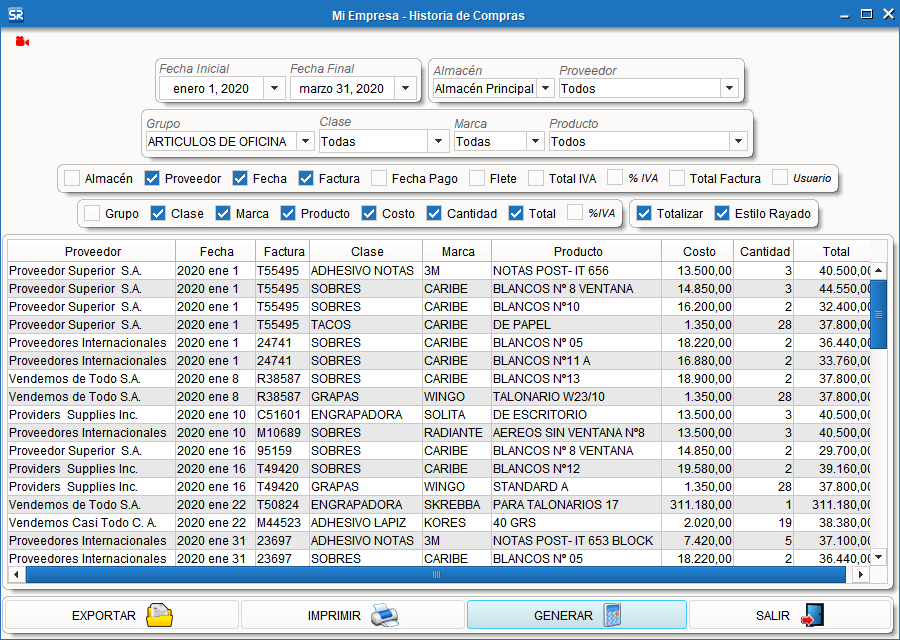The height and width of the screenshot is (640, 900).
Task: Click the horizontal scrollbar left arrow
Action: (x=16, y=574)
